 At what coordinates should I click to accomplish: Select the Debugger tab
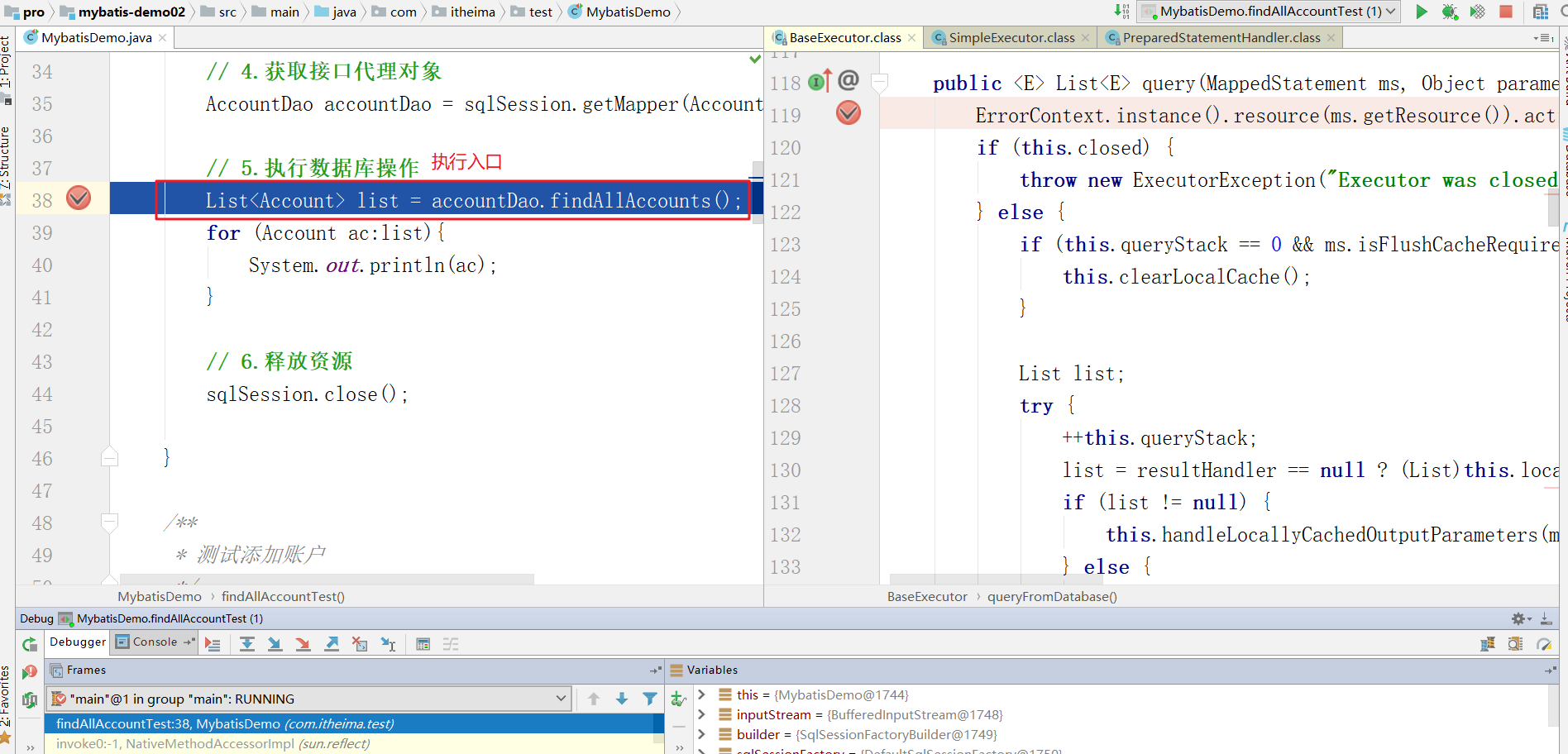[78, 642]
